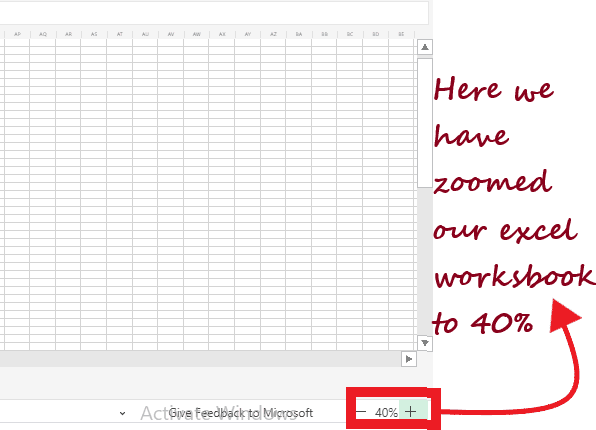The image size is (596, 430).
Task: Open Give Feedback to Microsoft link
Action: click(241, 413)
